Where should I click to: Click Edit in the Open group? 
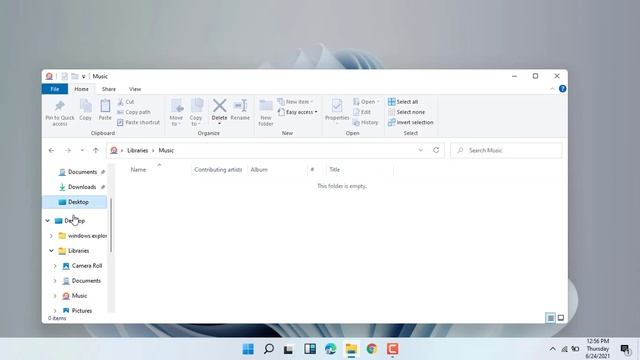(x=362, y=112)
